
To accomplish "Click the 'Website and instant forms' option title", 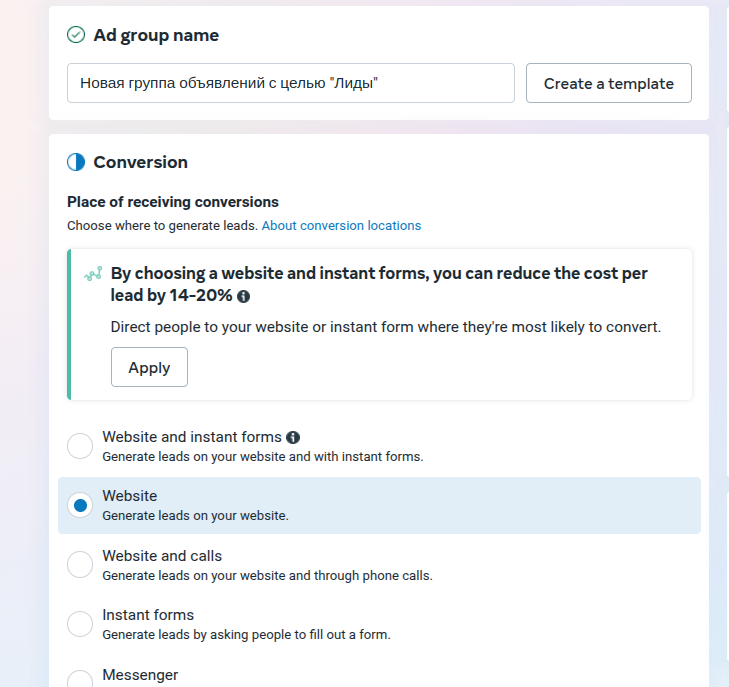I will tap(192, 437).
